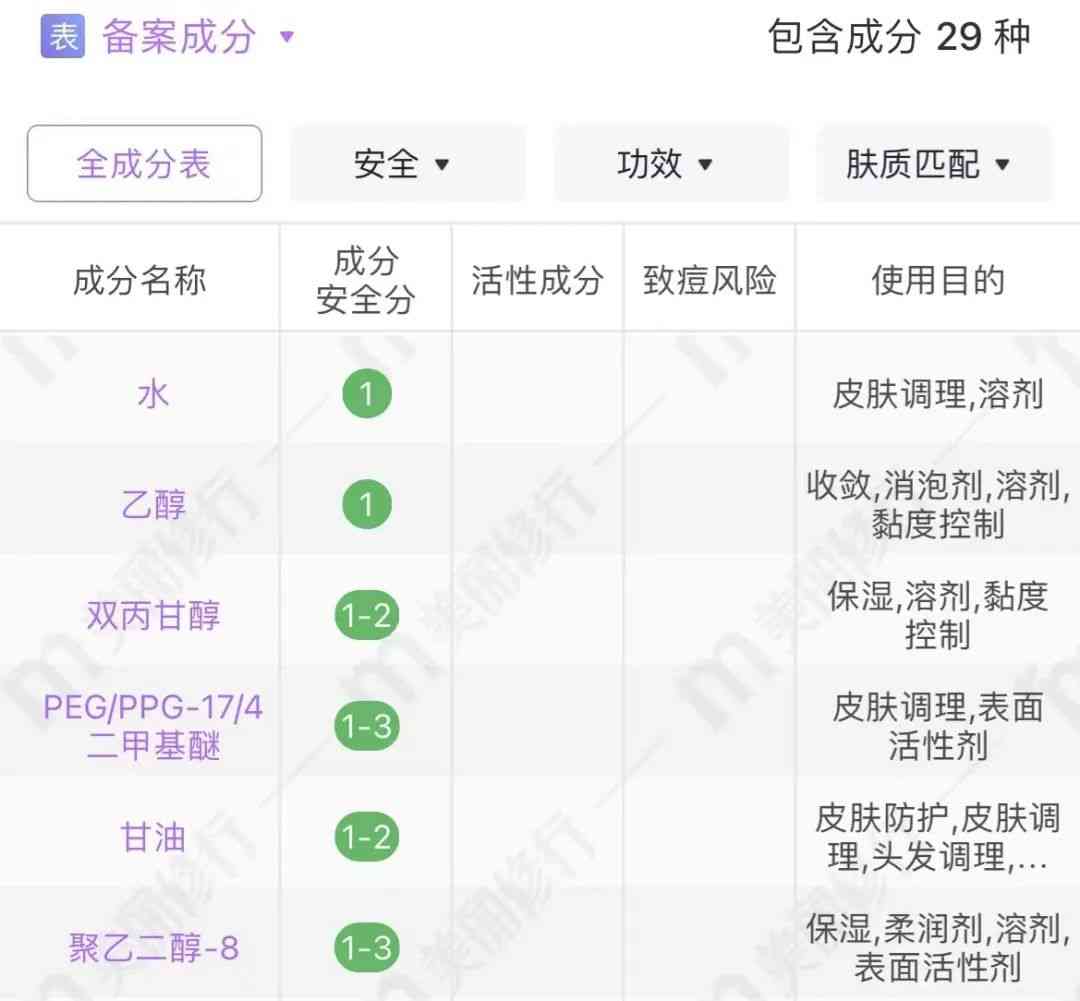Open the 聚乙二醇-8 ingredient details
1080x1001 pixels.
(x=153, y=948)
